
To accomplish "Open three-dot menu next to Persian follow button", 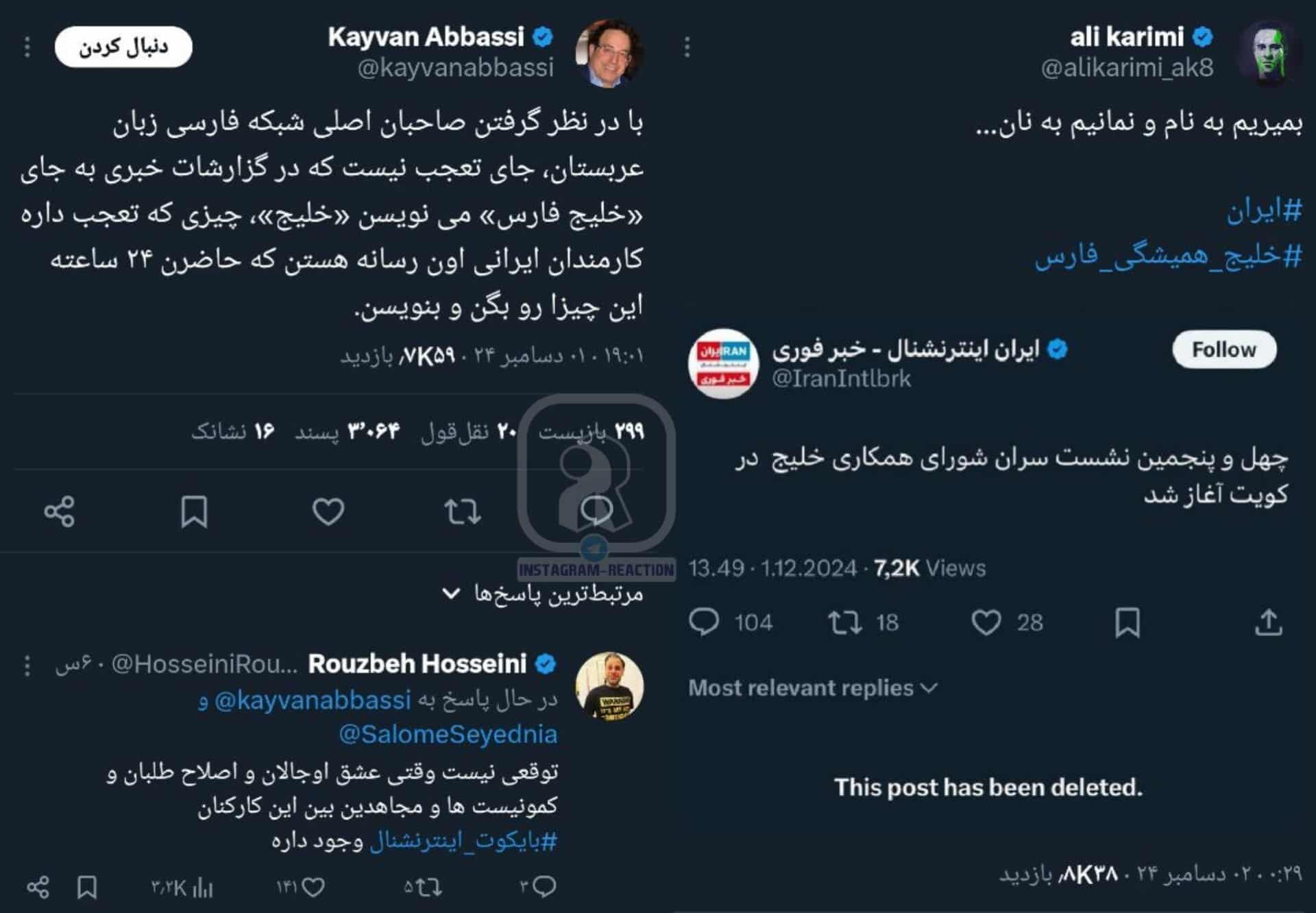I will tap(27, 47).
